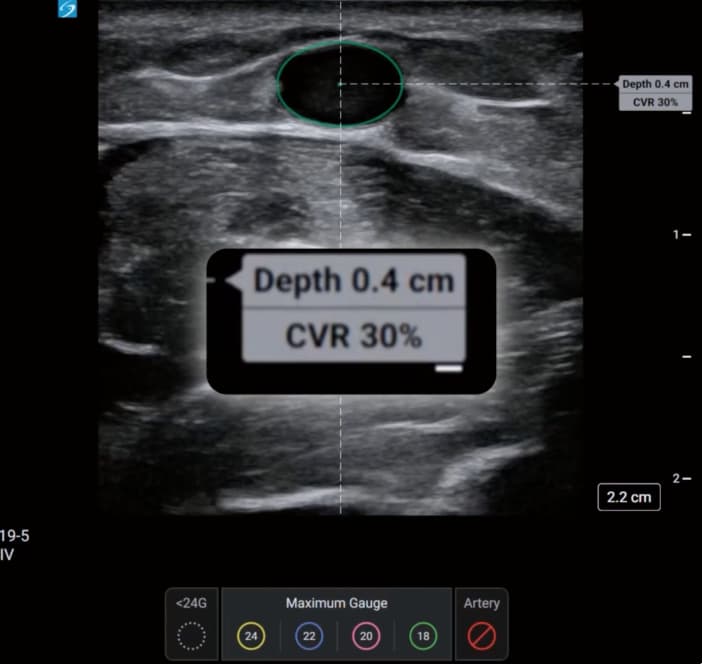
Task: Click the center of the dark vessel lumen
Action: click(x=340, y=85)
